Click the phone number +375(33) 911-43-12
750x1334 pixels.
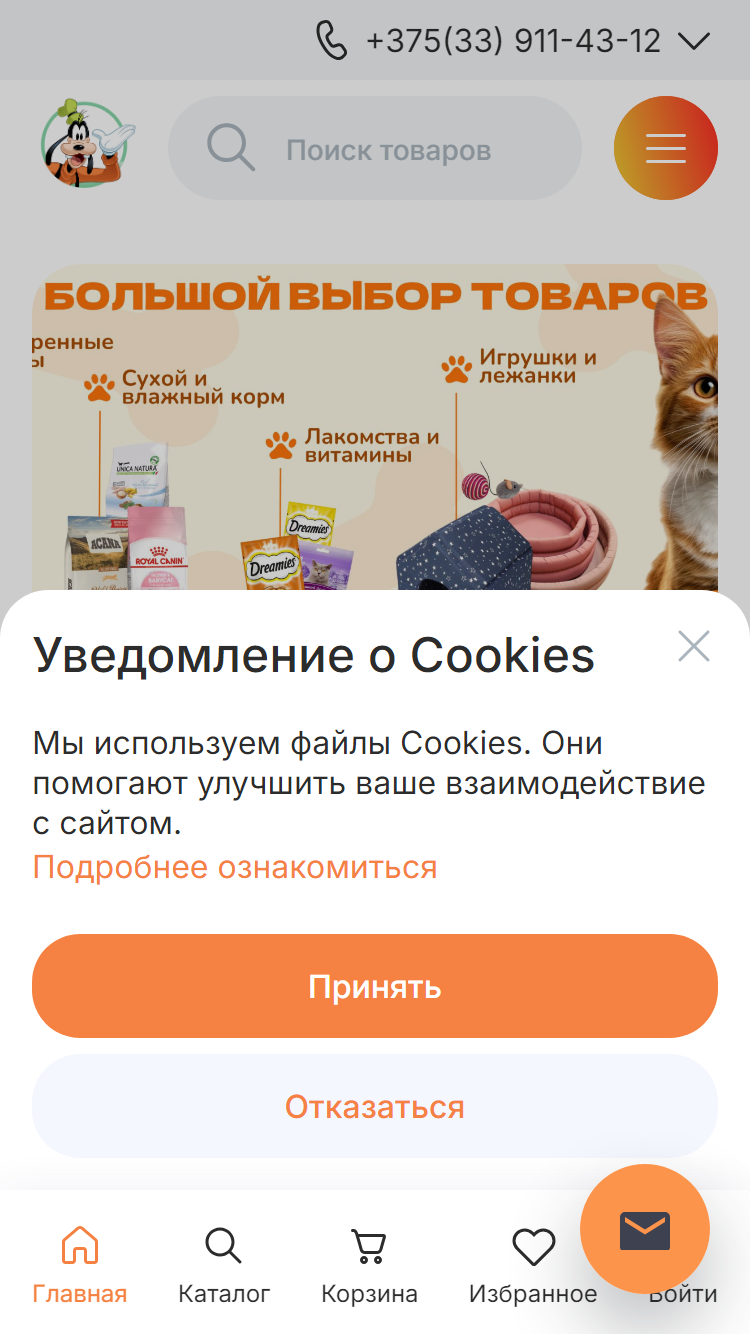(514, 41)
